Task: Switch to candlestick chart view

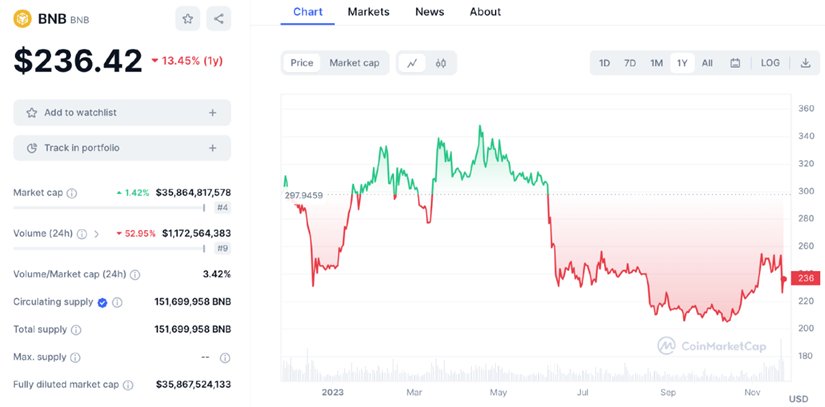Action: 441,63
